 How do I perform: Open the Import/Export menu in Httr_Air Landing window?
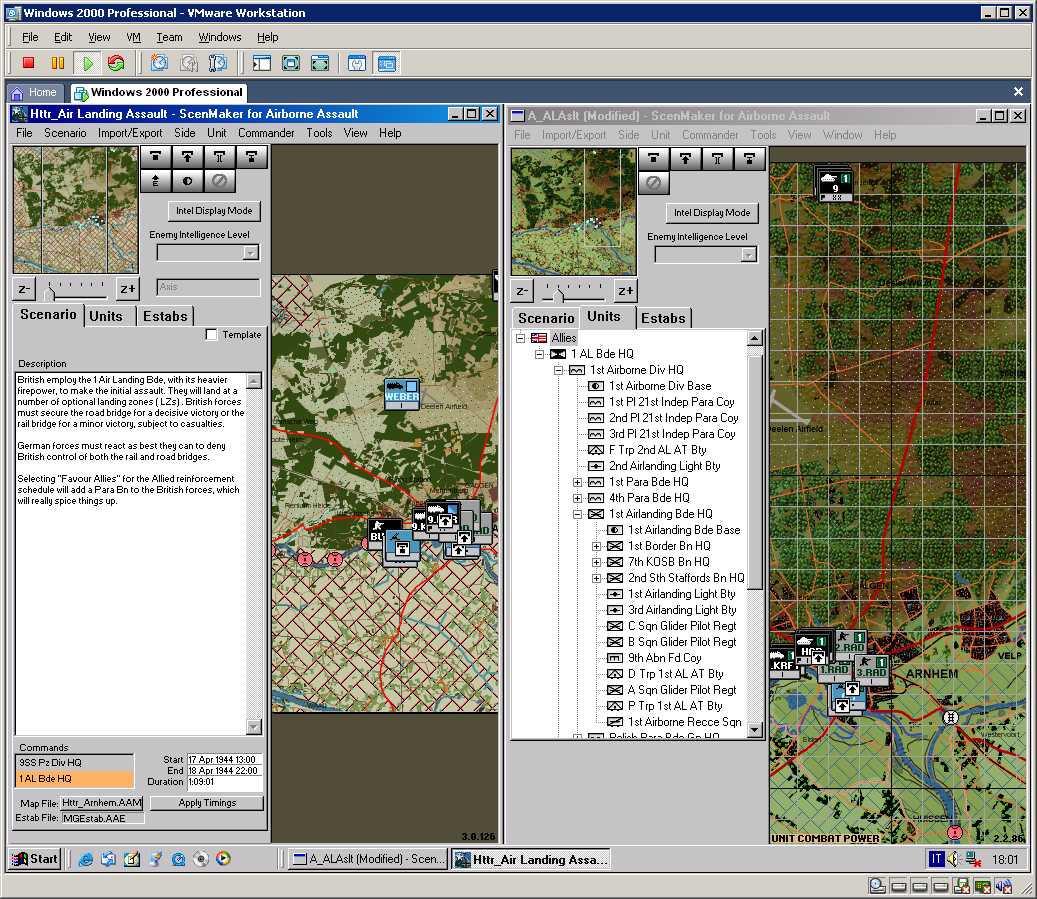click(x=130, y=133)
